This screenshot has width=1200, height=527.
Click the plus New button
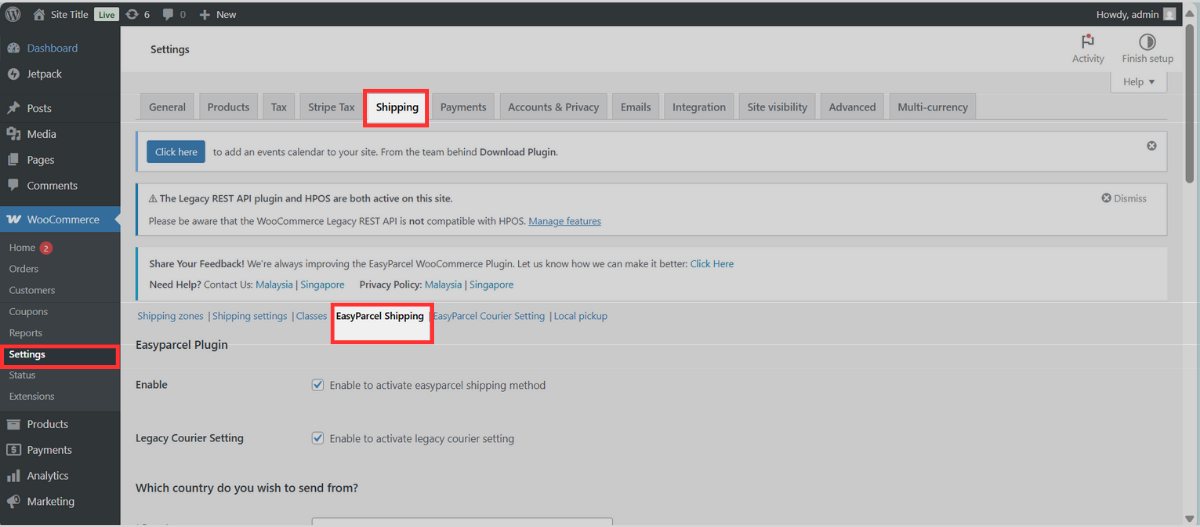tap(218, 14)
